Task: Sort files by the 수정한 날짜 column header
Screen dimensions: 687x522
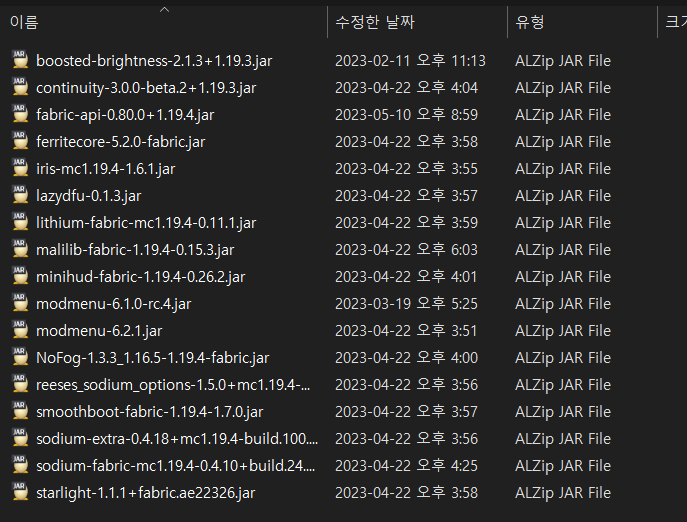Action: (375, 22)
